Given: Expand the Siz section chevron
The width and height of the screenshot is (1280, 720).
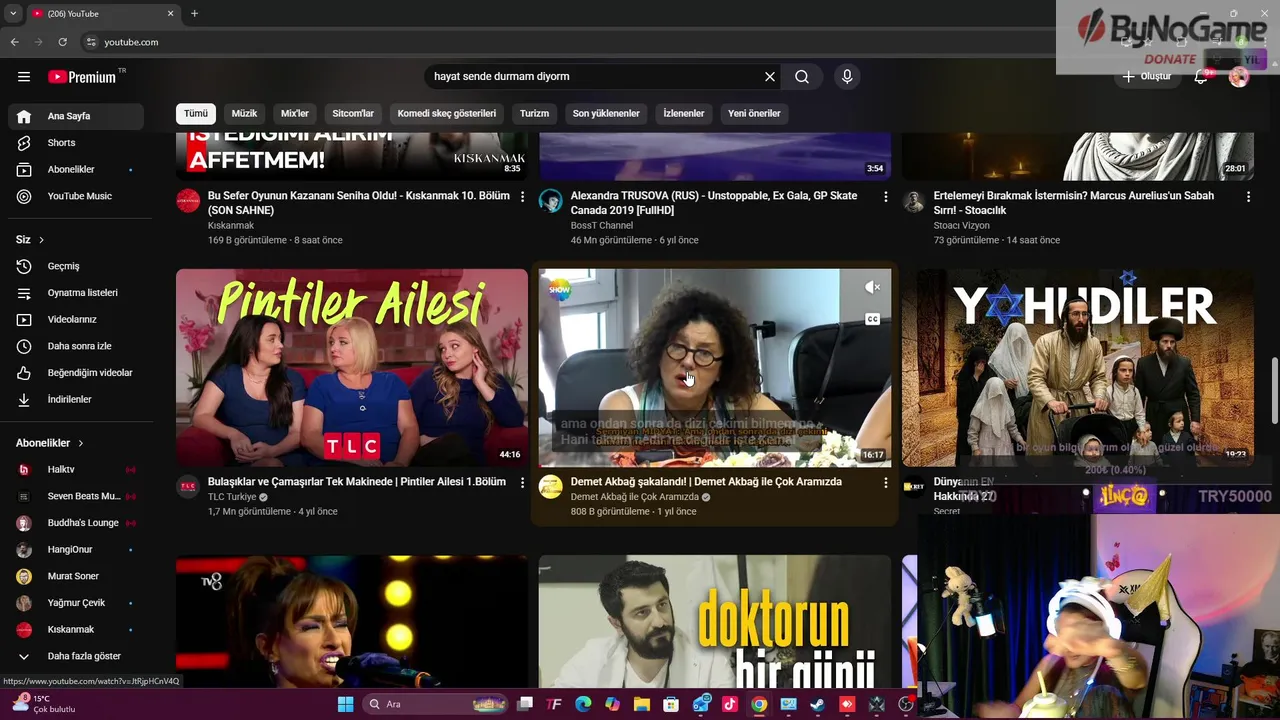Looking at the screenshot, I should 41,240.
